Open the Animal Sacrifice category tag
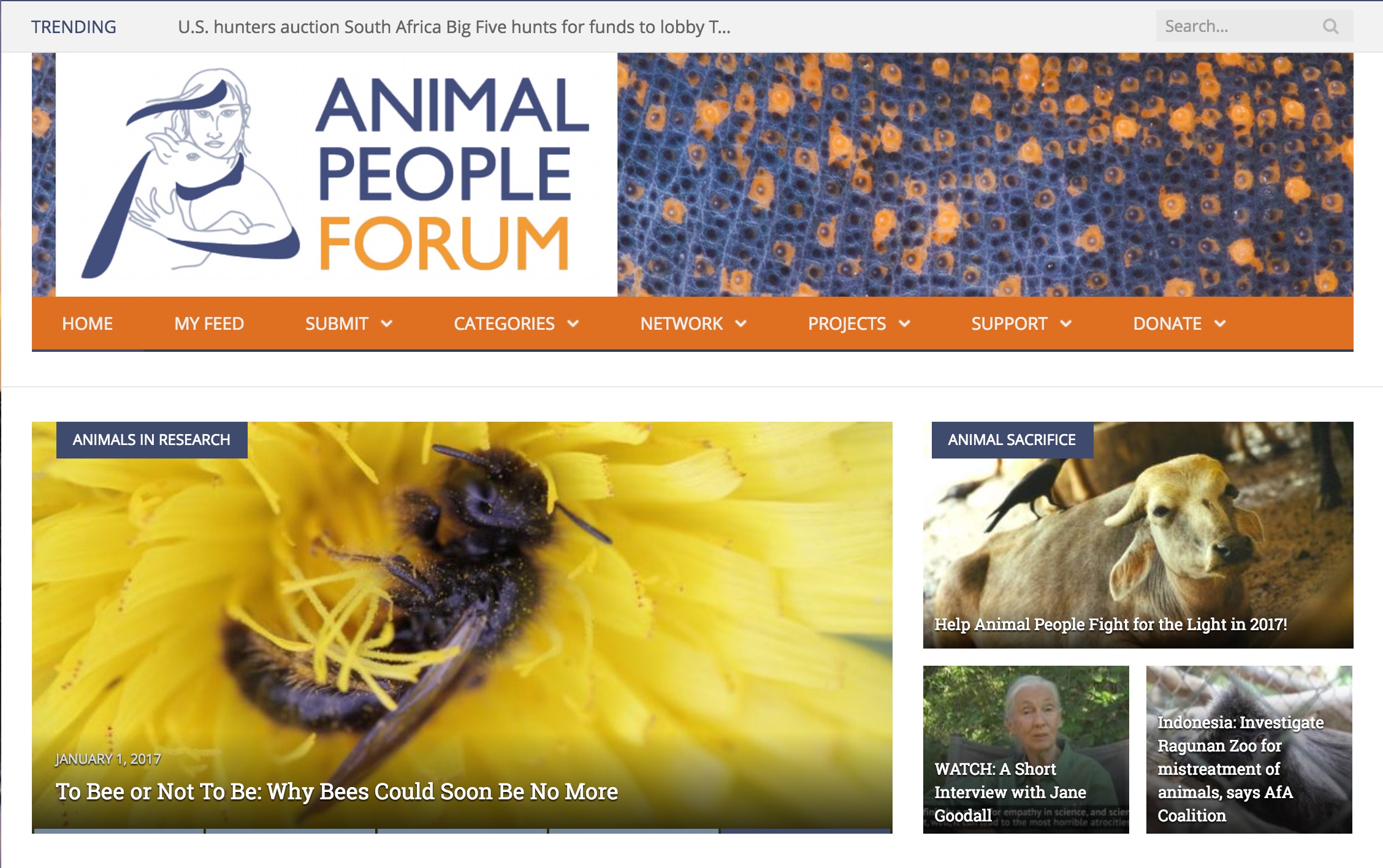Screen dimensions: 1383x868 pos(1012,440)
